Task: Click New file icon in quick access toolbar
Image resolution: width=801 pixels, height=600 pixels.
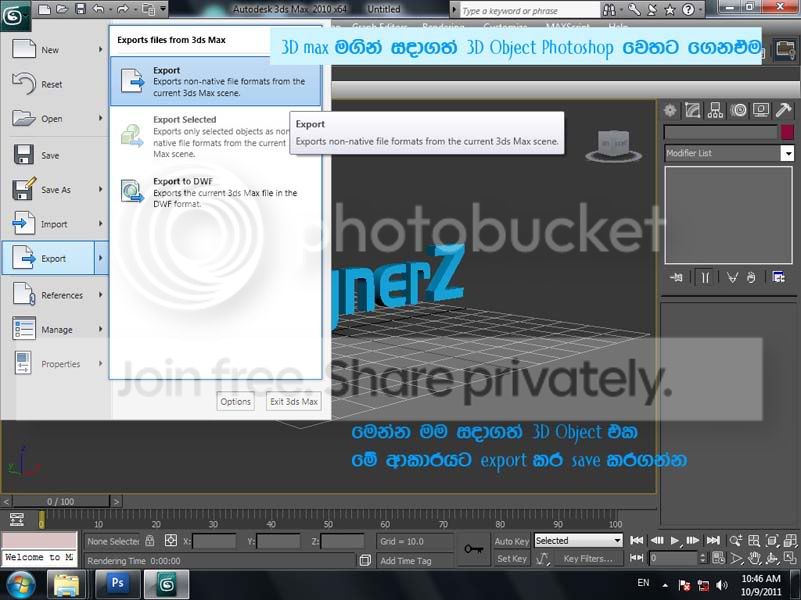Action: point(45,9)
